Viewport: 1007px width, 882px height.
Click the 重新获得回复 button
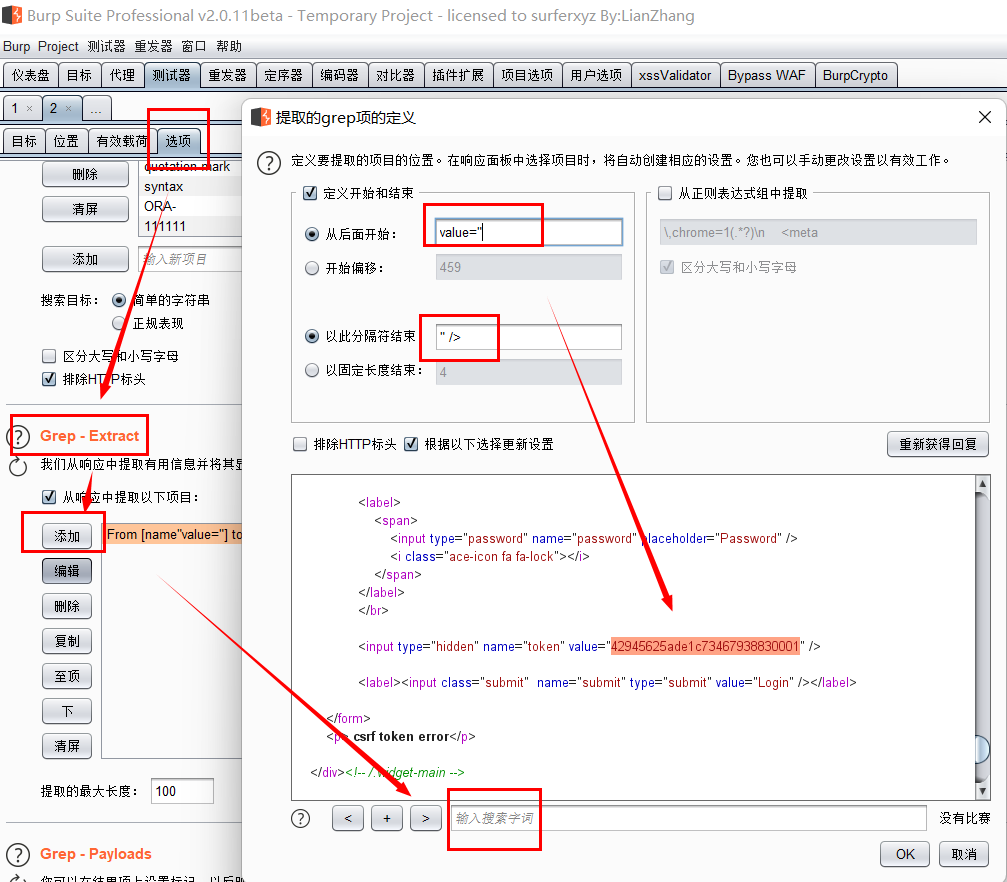tap(937, 444)
